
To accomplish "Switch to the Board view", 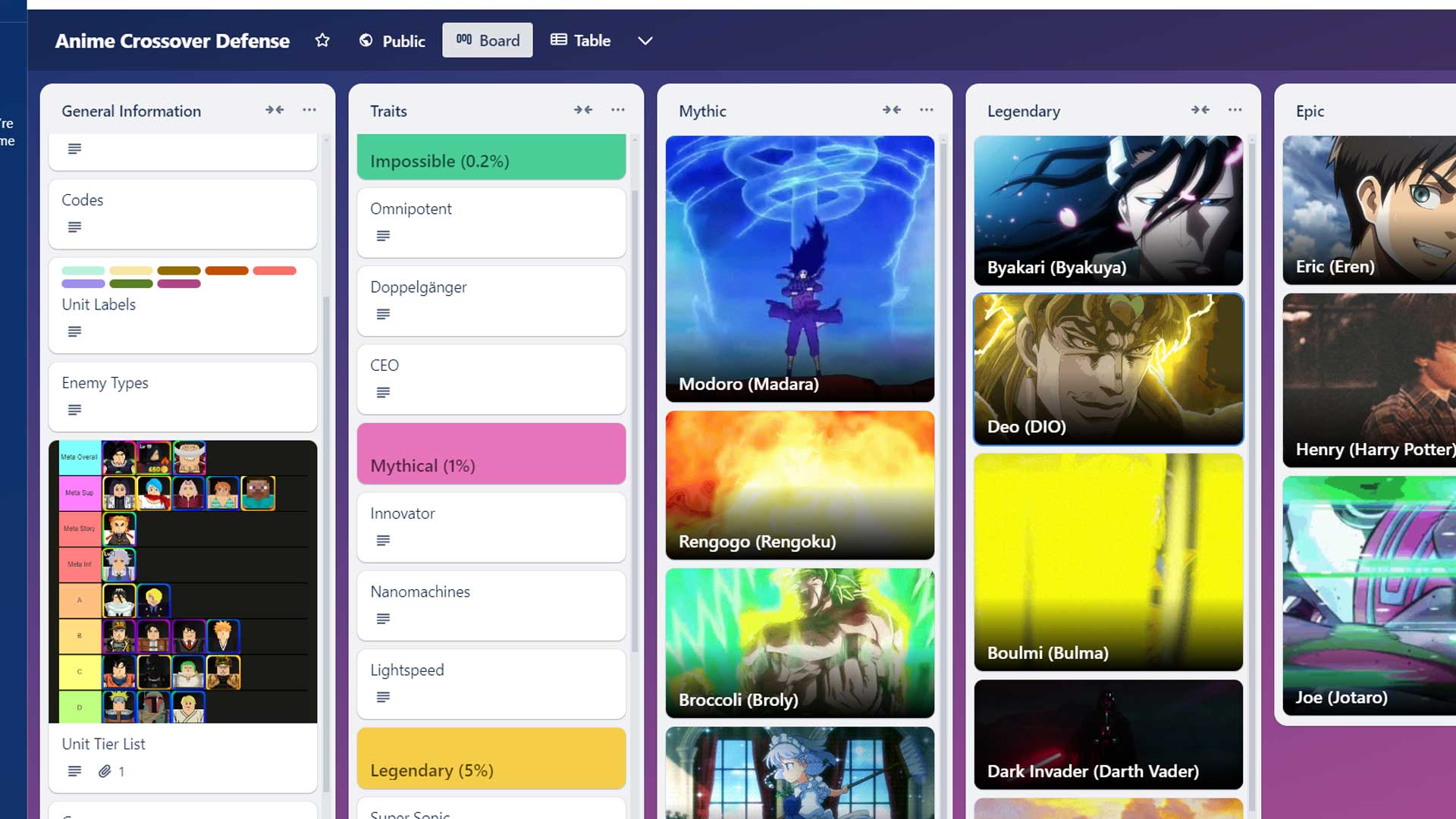I will (x=488, y=40).
